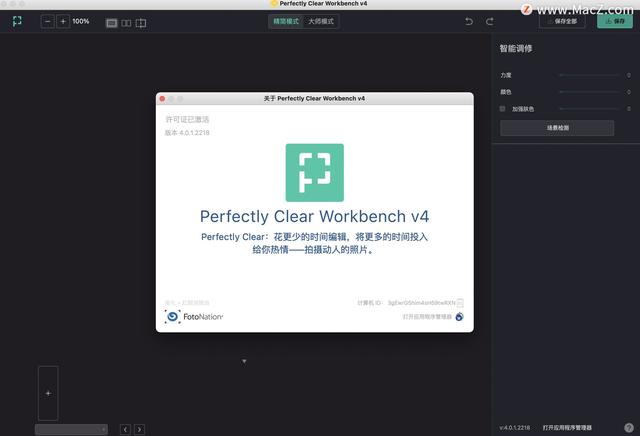Click the 保存全部 button

pos(562,21)
